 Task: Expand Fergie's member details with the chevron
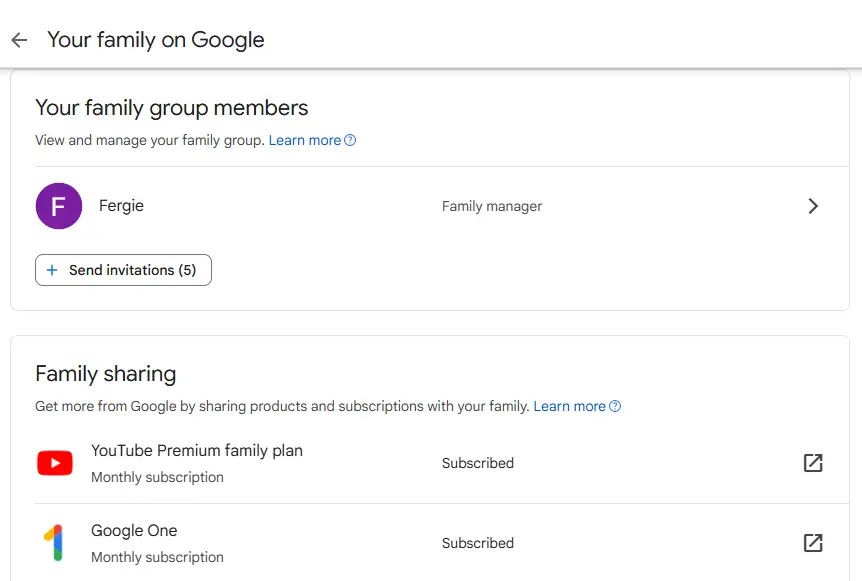point(813,206)
